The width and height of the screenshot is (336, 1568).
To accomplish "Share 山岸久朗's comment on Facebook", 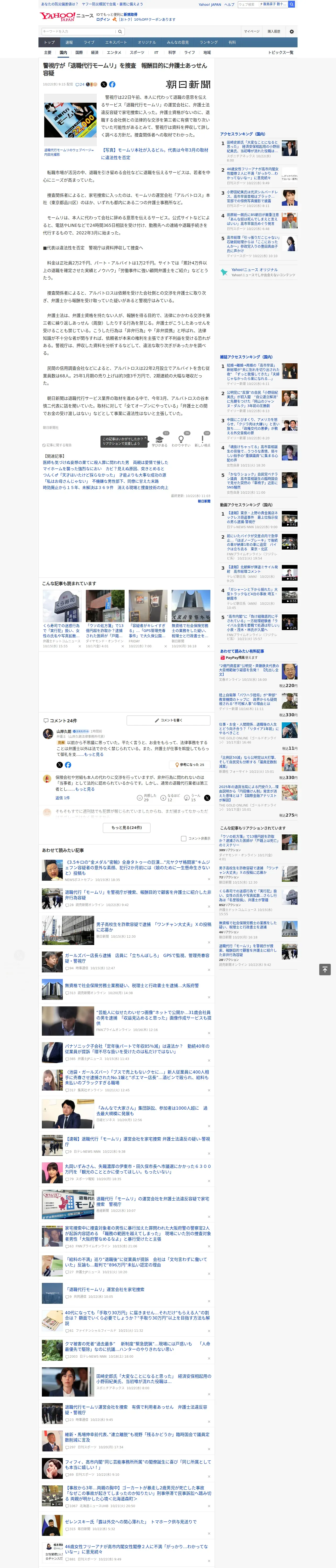I will [x=68, y=765].
